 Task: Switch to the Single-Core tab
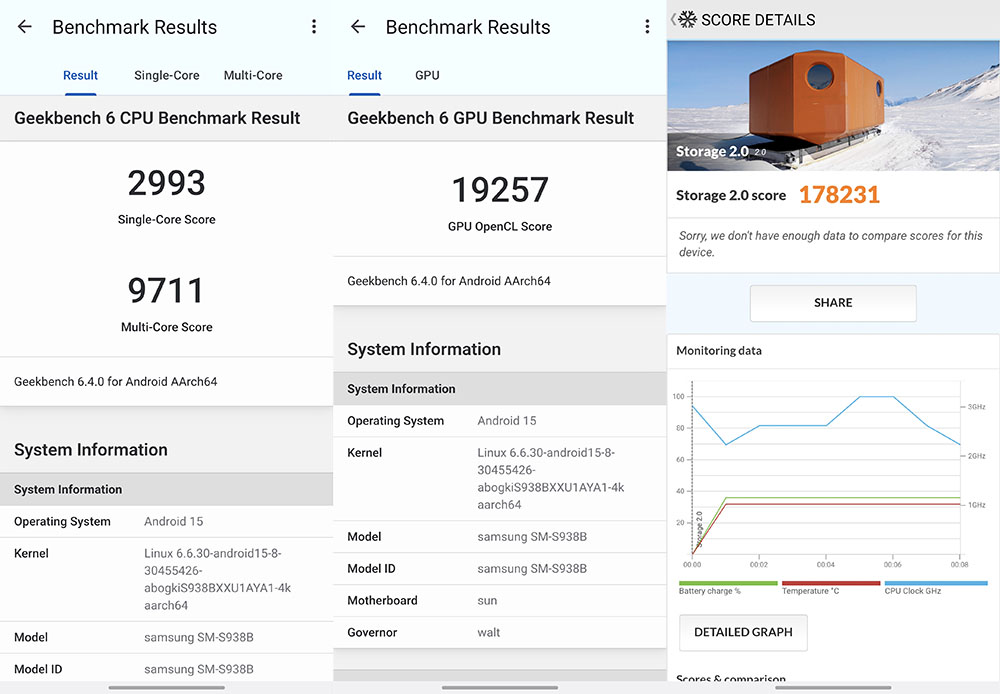(x=166, y=75)
